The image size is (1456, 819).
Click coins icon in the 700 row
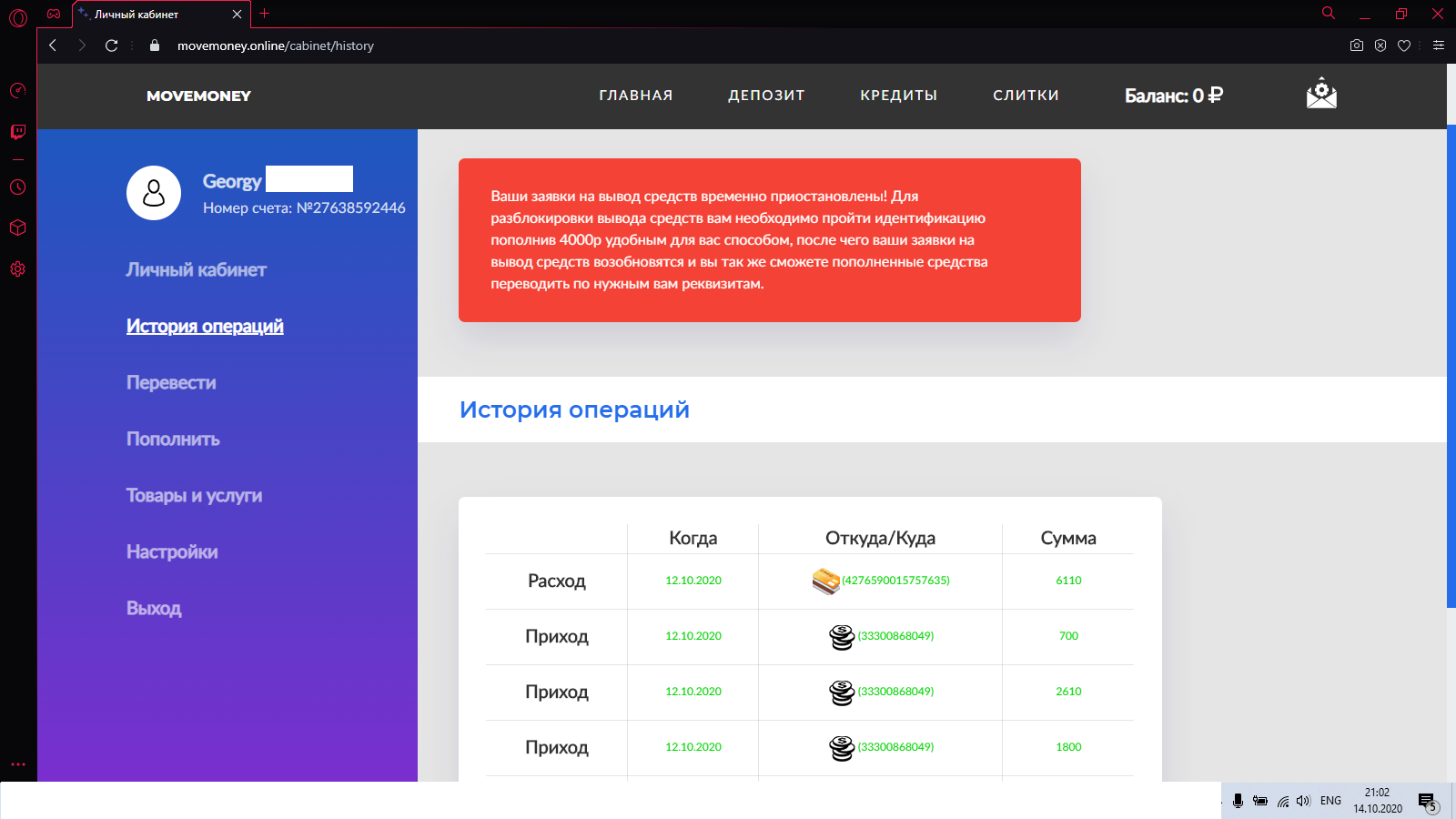(842, 637)
